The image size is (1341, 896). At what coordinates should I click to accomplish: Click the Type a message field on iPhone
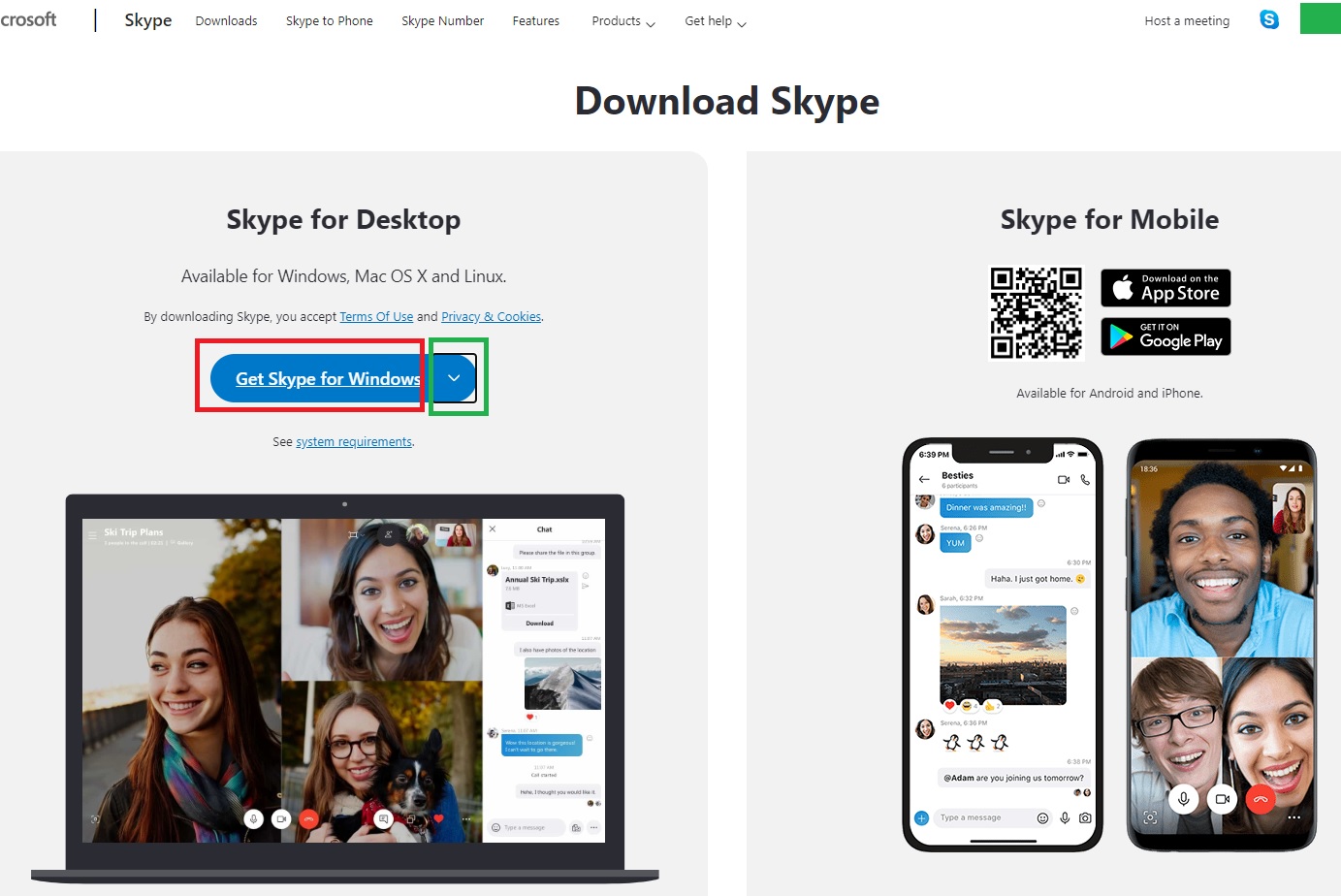994,817
